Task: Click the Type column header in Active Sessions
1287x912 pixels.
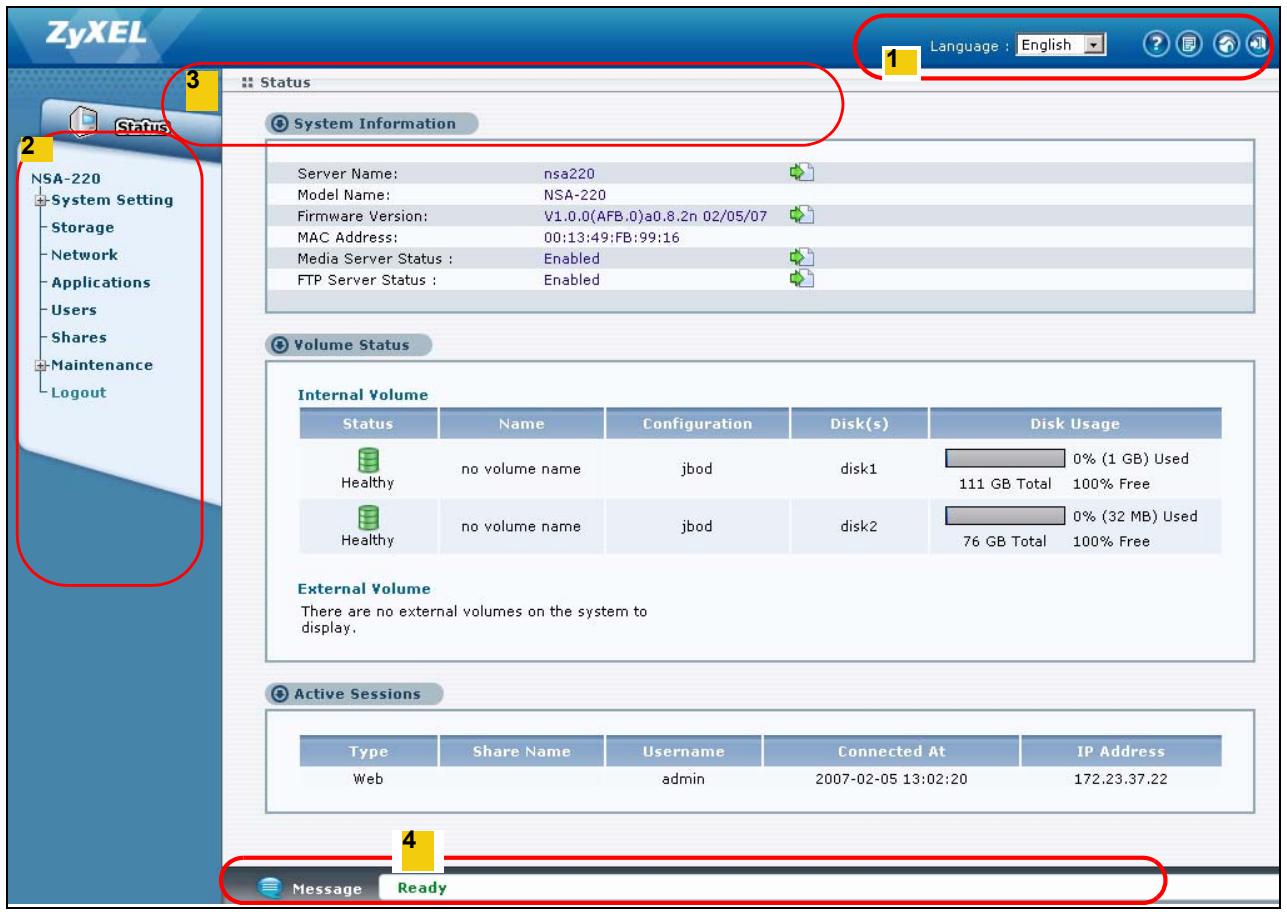Action: coord(368,750)
